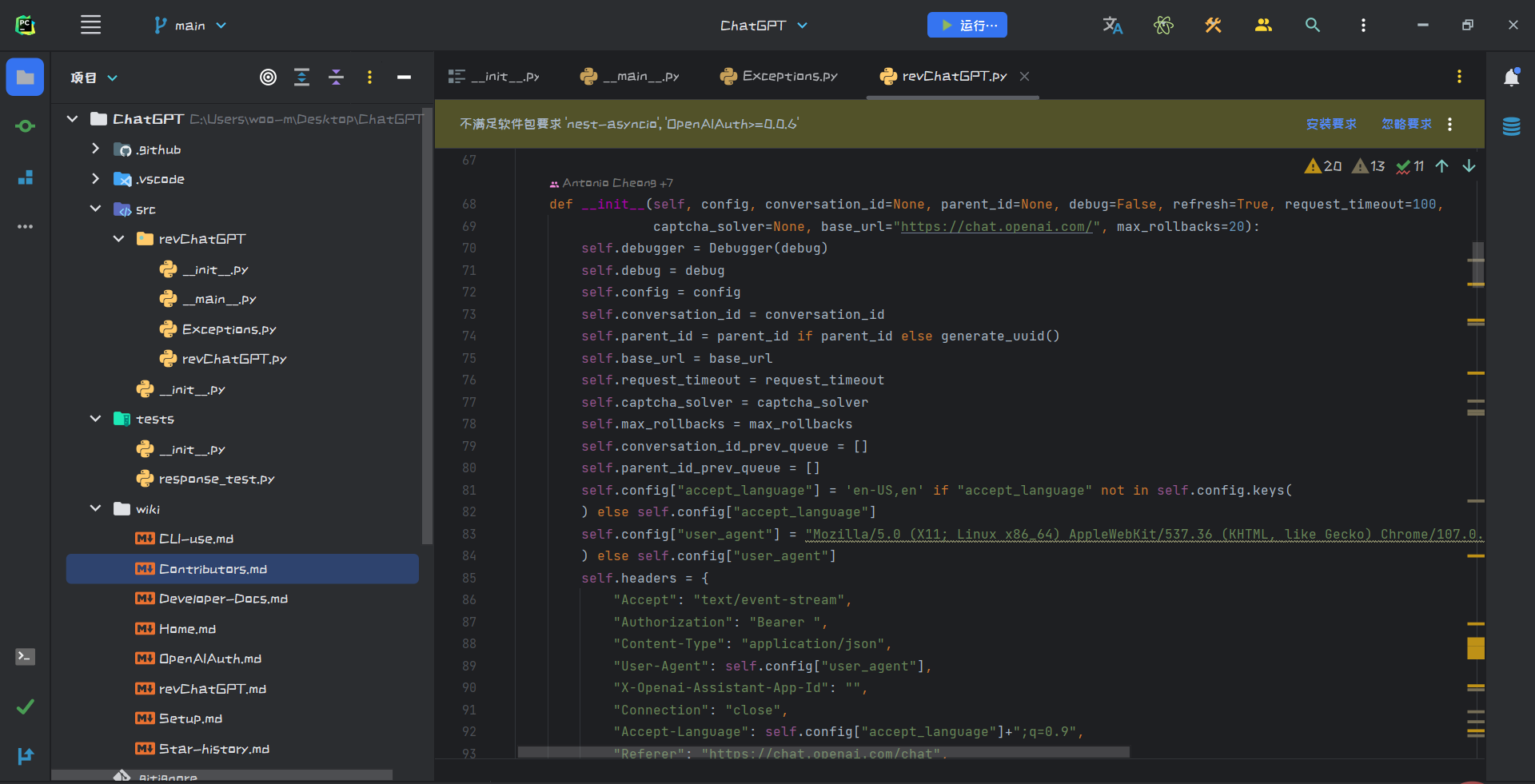
Task: Collapse the tests folder
Action: [95, 419]
